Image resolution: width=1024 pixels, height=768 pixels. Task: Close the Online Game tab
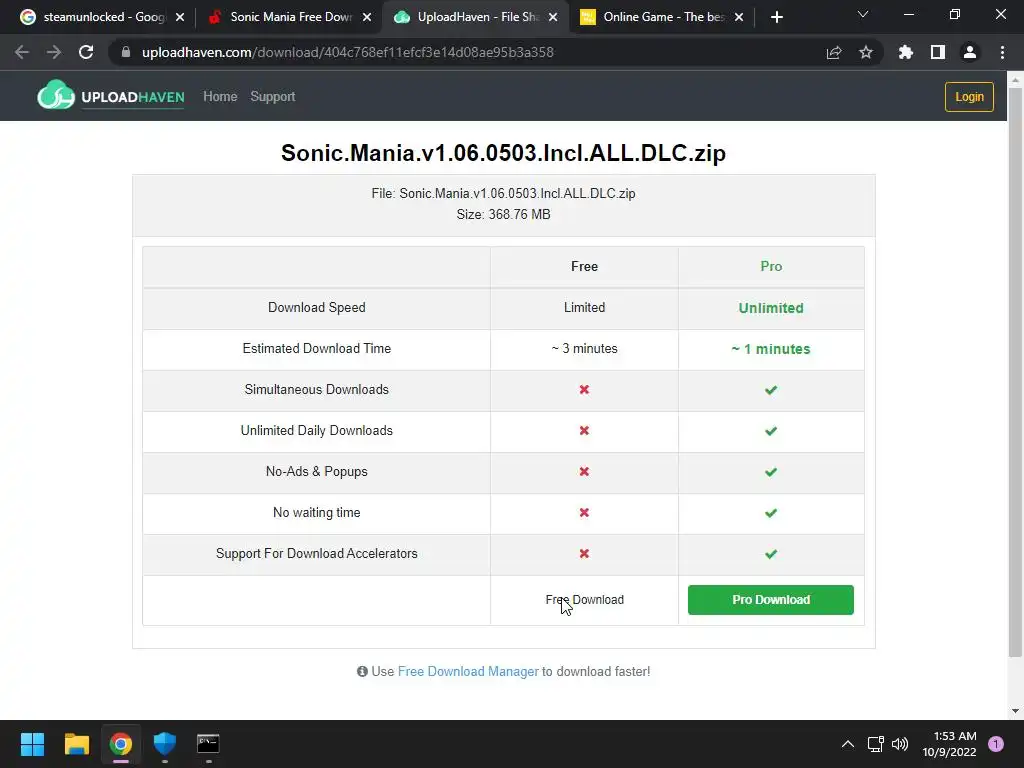click(739, 17)
